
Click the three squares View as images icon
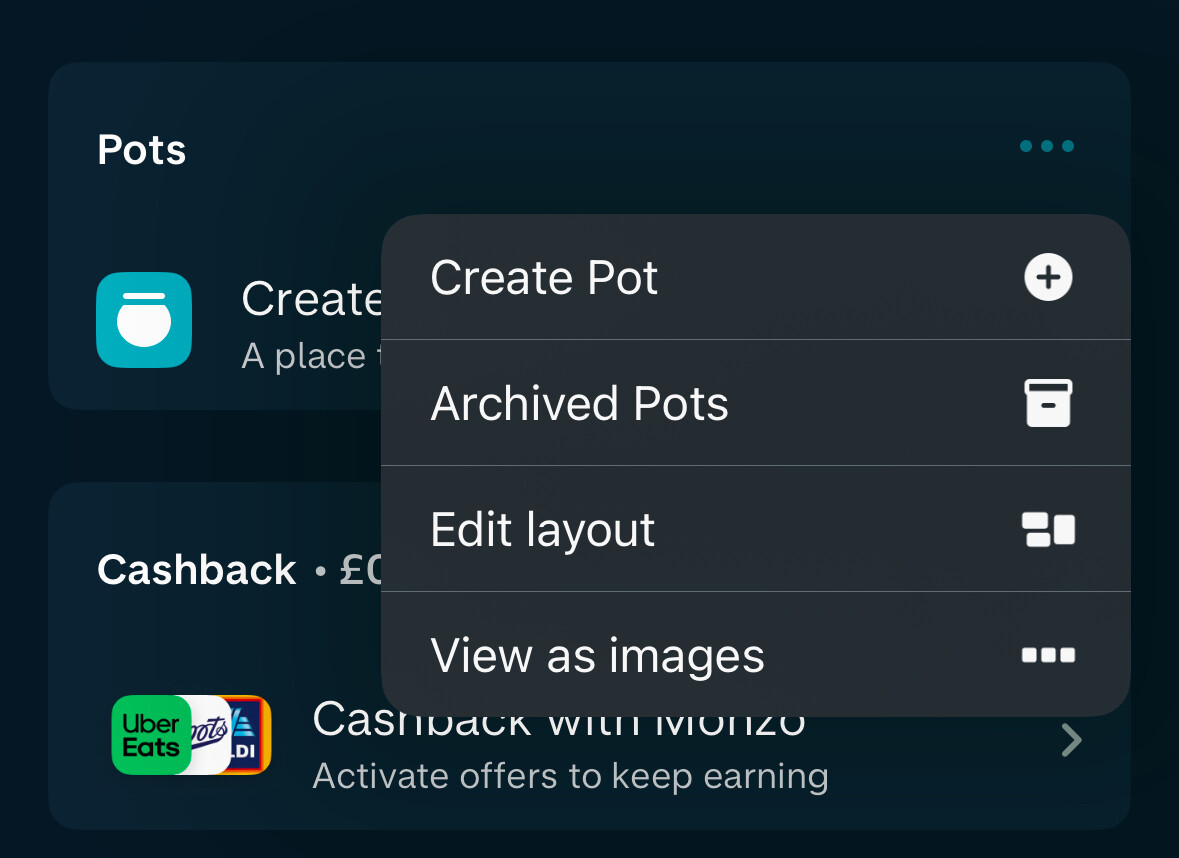[1048, 655]
